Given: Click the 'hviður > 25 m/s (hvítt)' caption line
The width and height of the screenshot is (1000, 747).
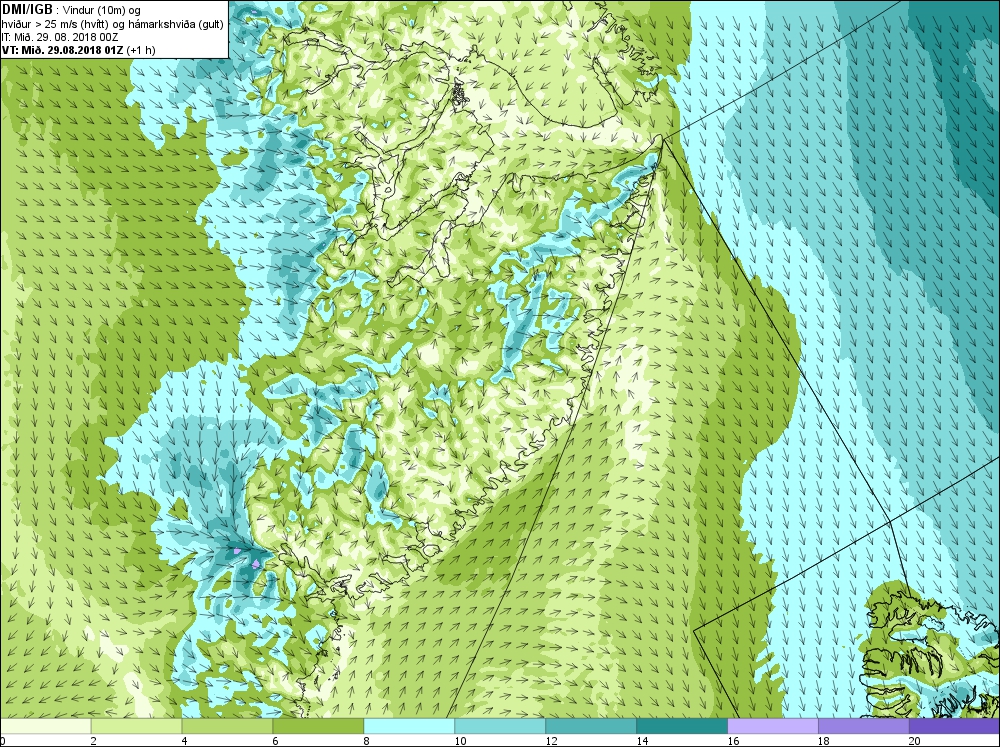Looking at the screenshot, I should [x=113, y=24].
